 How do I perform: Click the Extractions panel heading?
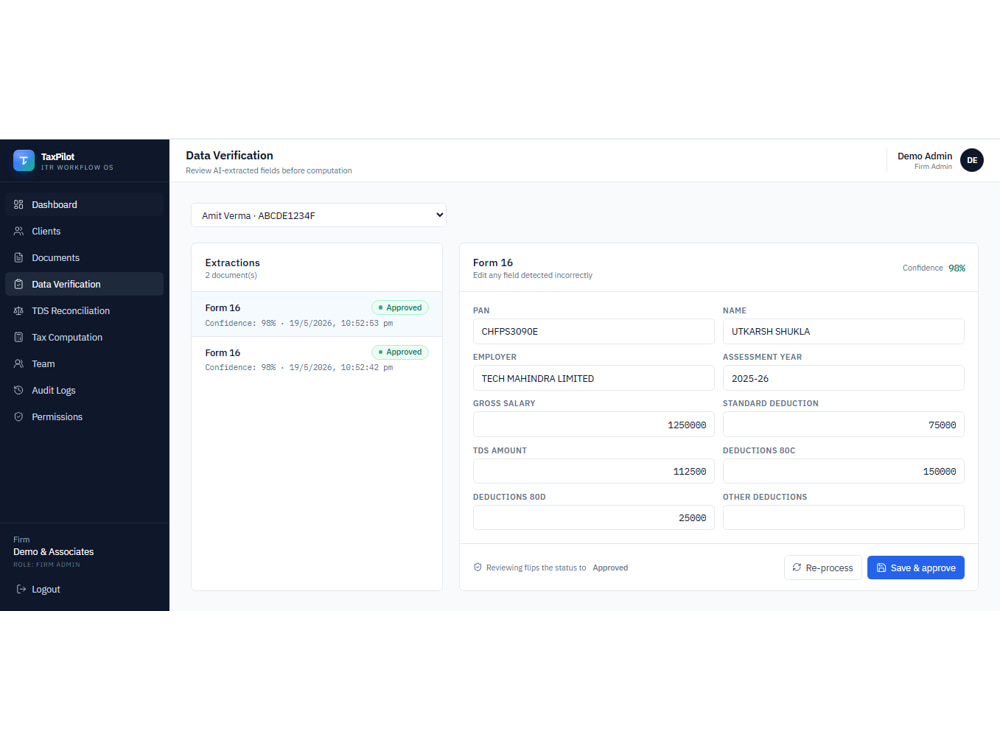click(x=232, y=263)
